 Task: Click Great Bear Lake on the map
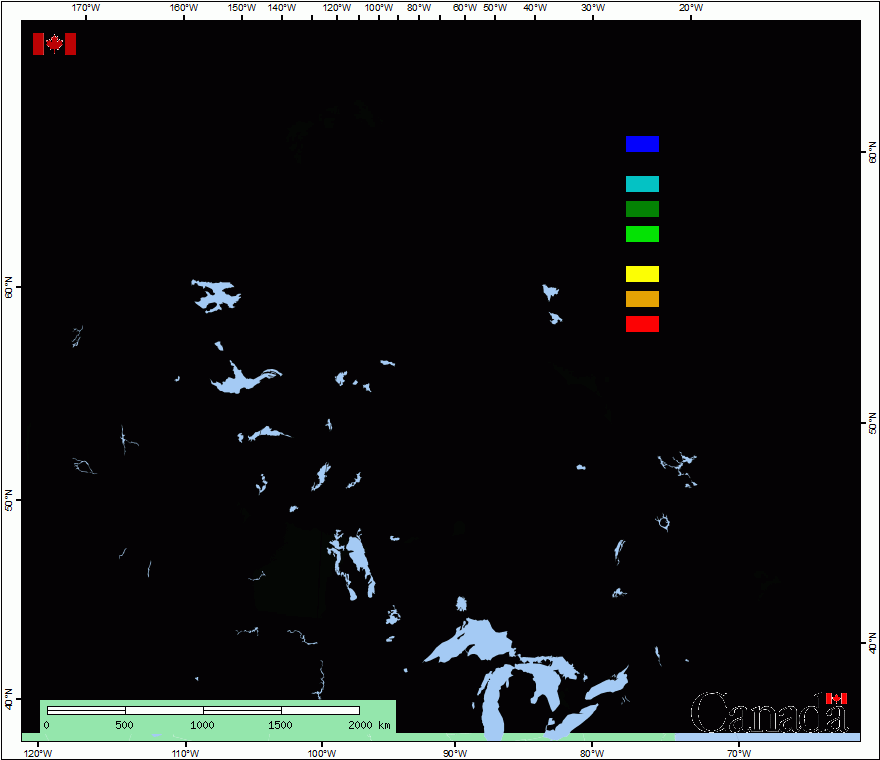point(216,295)
